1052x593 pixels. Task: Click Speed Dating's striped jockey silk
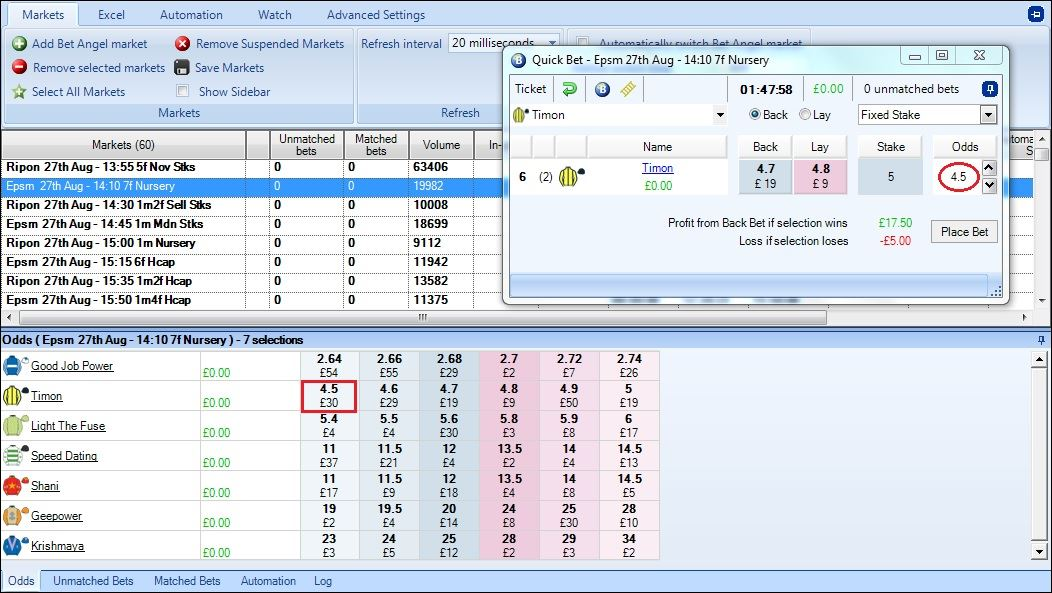(x=15, y=455)
